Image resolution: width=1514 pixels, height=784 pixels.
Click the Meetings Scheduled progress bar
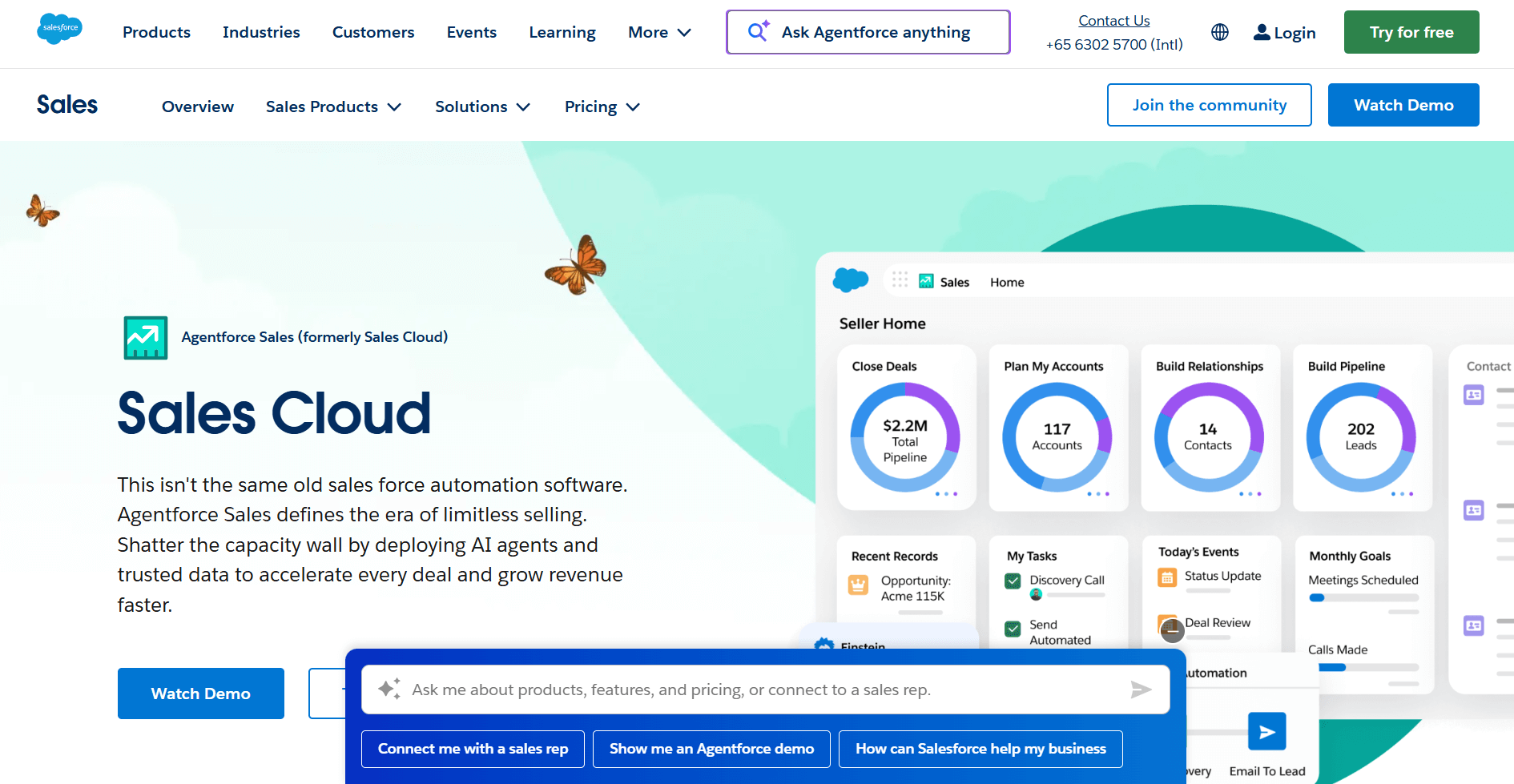click(1363, 597)
